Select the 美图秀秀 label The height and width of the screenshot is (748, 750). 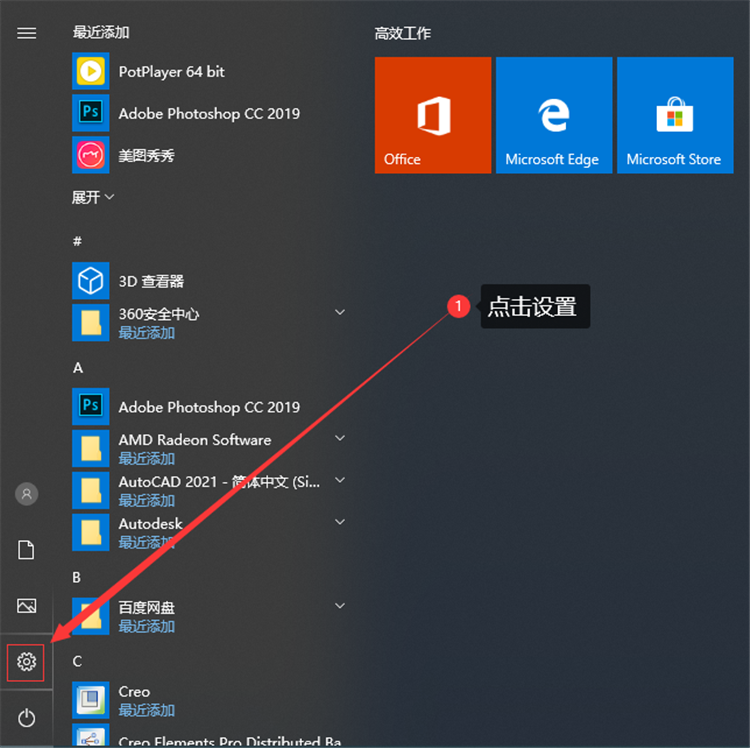(x=146, y=155)
